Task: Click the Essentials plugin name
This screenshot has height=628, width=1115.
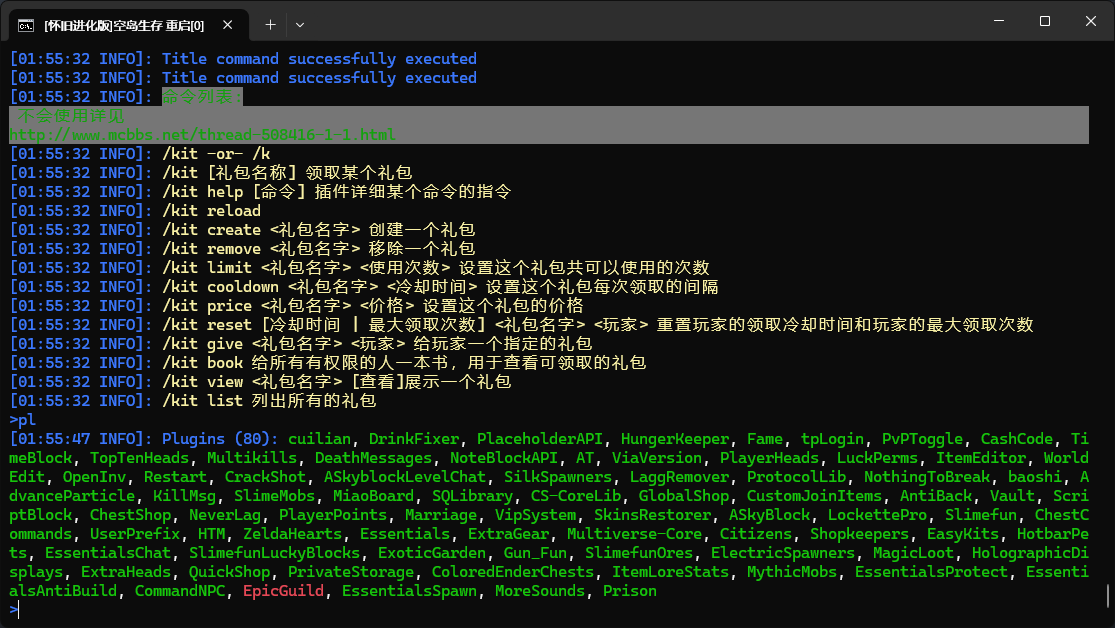Action: coord(405,533)
